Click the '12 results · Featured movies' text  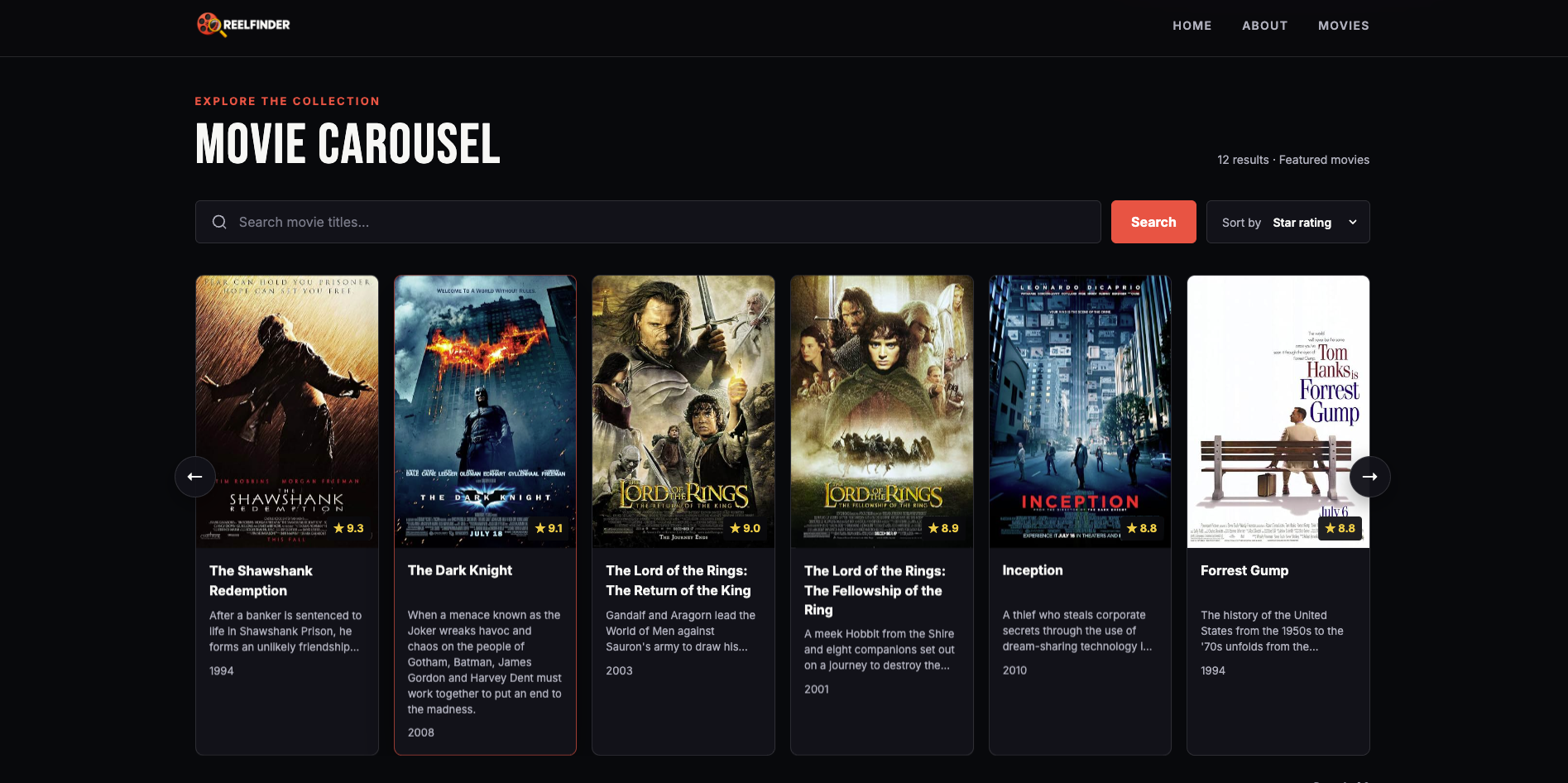point(1293,160)
